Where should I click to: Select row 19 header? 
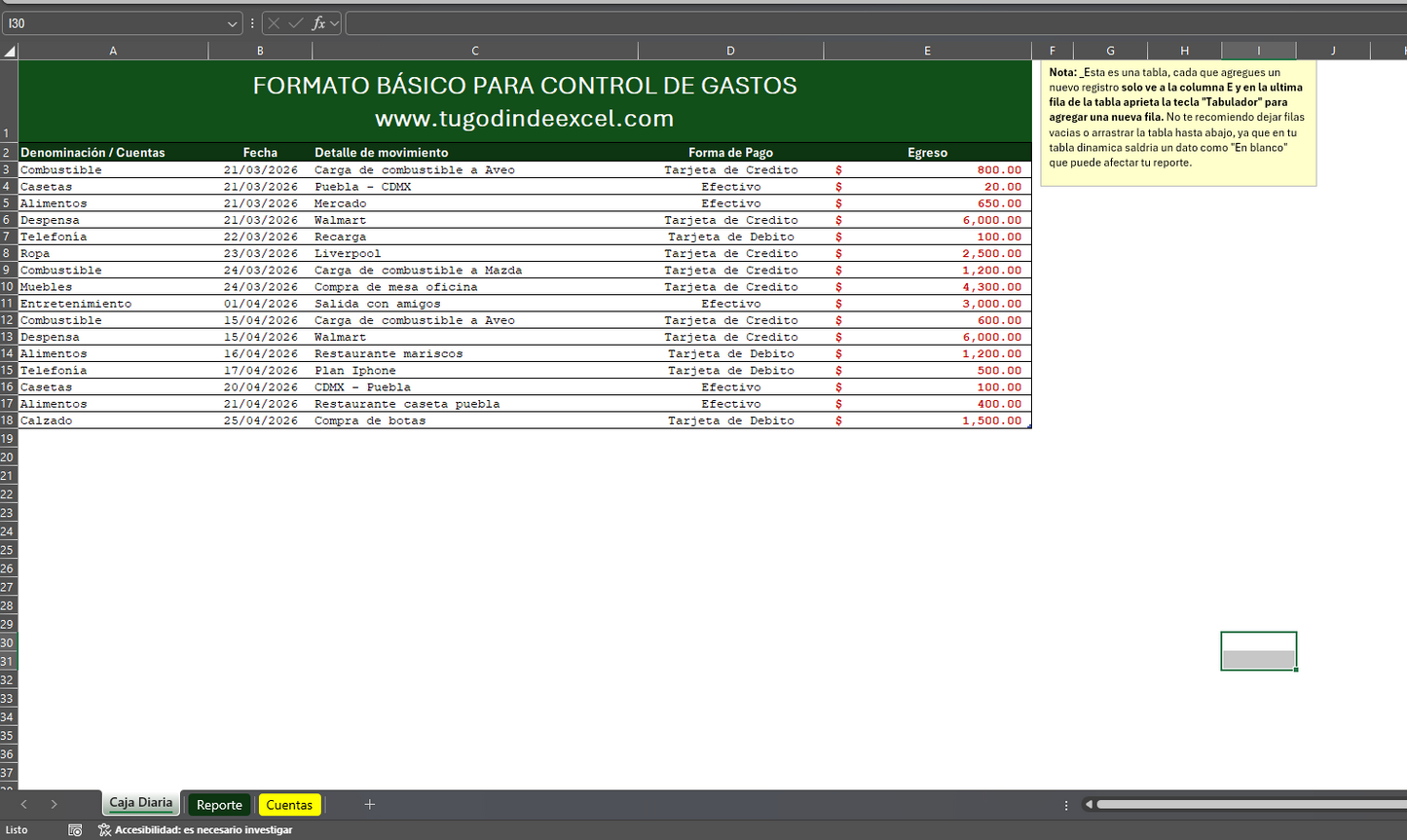click(9, 439)
